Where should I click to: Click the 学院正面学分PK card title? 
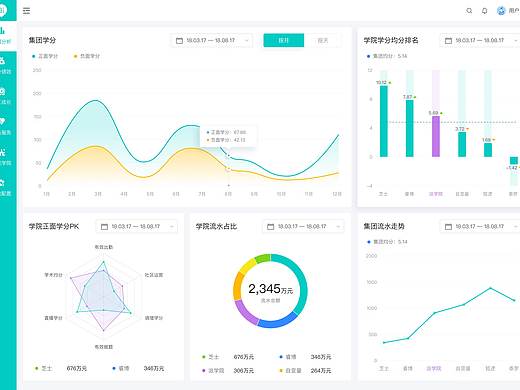pos(54,226)
